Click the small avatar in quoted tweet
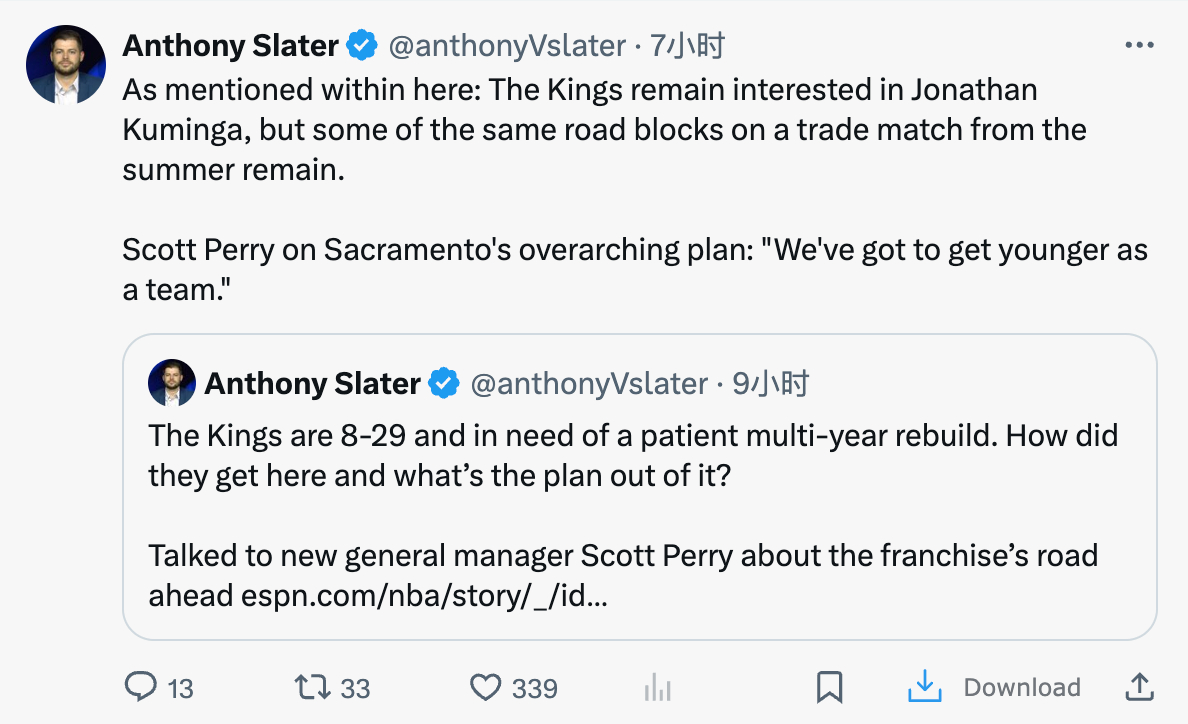This screenshot has height=724, width=1188. (x=171, y=383)
